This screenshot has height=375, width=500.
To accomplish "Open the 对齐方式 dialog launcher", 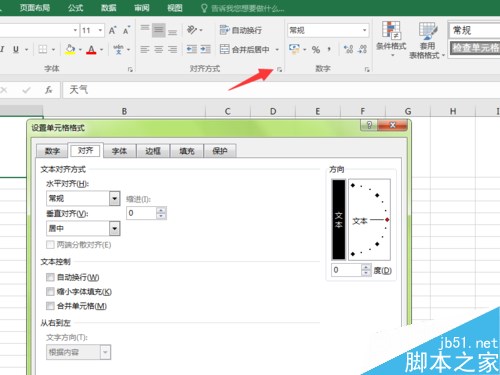I will pyautogui.click(x=279, y=69).
